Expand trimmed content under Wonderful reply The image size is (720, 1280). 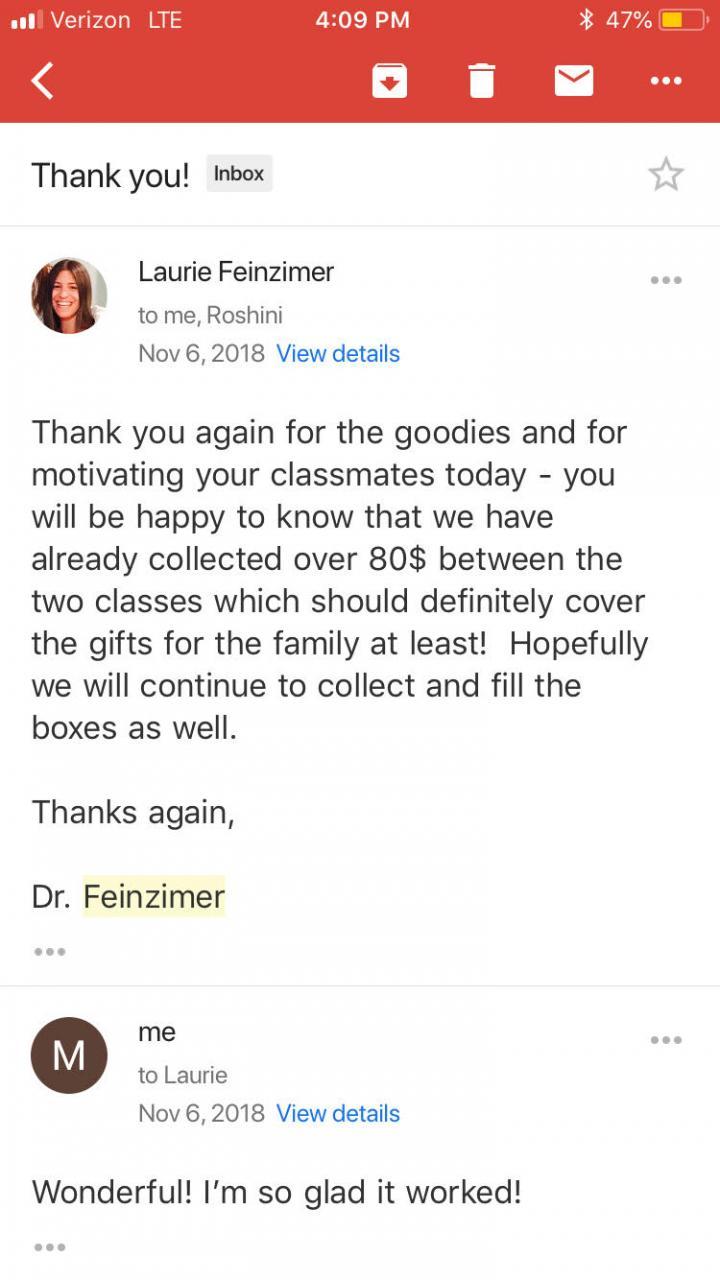click(50, 1247)
